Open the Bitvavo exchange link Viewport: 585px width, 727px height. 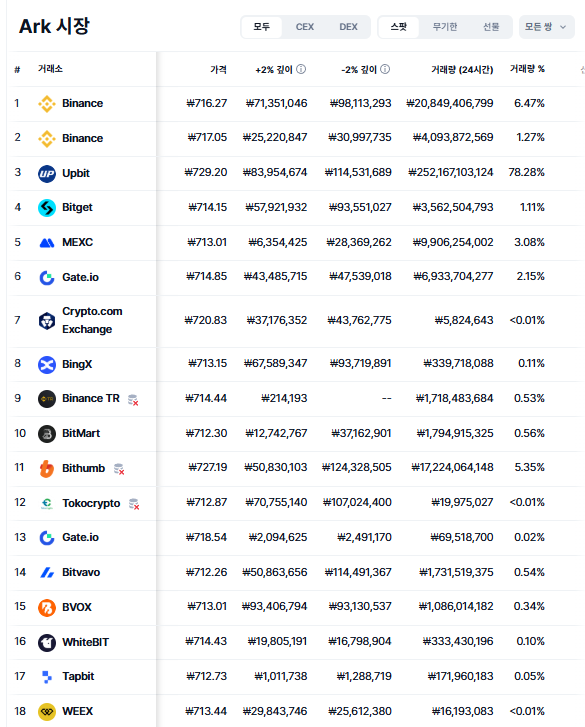coord(81,573)
